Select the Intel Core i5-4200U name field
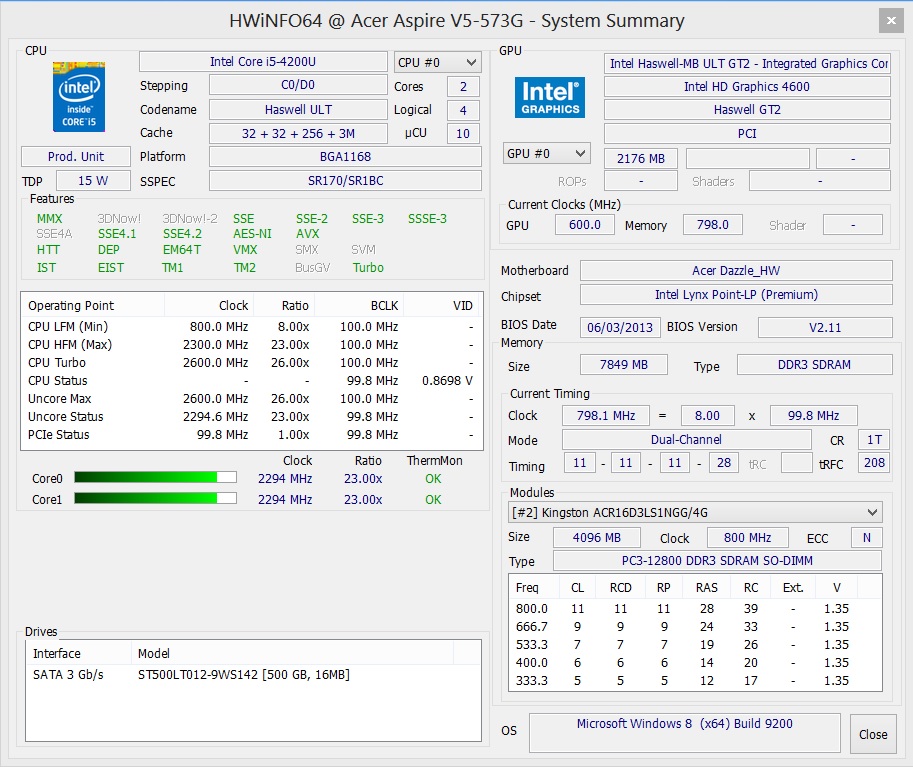This screenshot has height=767, width=913. tap(263, 62)
